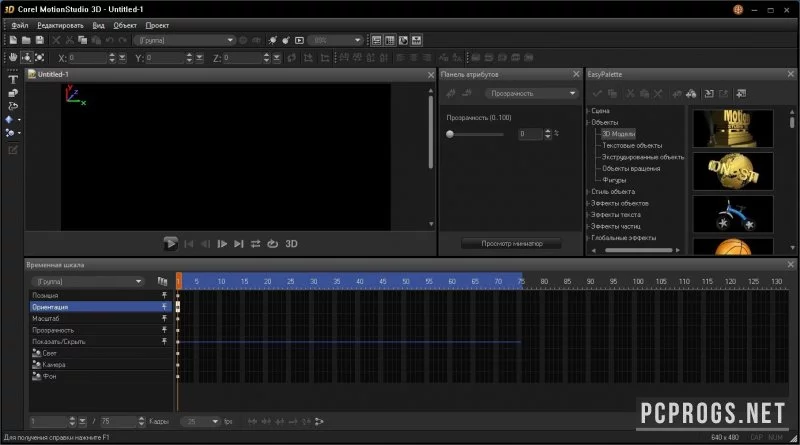This screenshot has width=800, height=445.
Task: Select the Insert Text tool in left toolbar
Action: coord(13,80)
